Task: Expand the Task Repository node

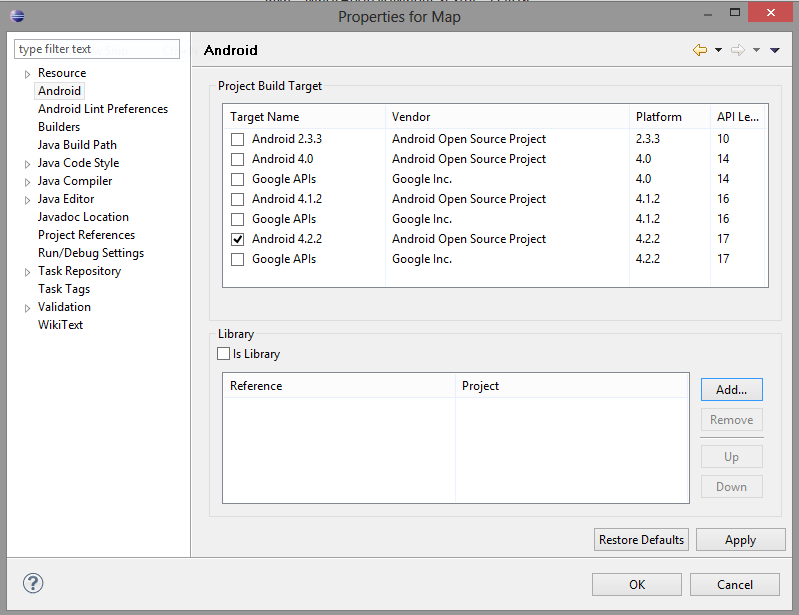Action: 28,272
